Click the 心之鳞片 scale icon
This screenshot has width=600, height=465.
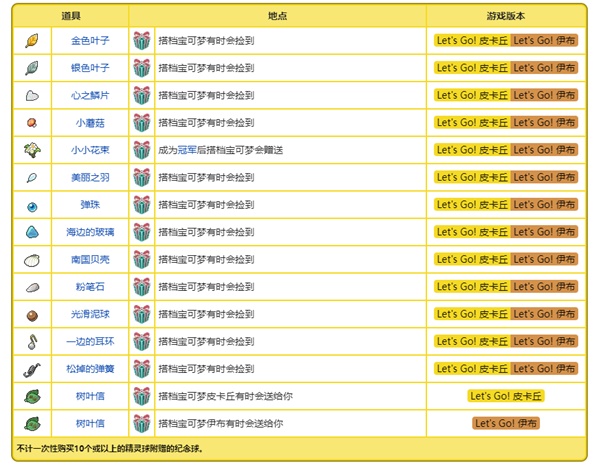click(32, 95)
